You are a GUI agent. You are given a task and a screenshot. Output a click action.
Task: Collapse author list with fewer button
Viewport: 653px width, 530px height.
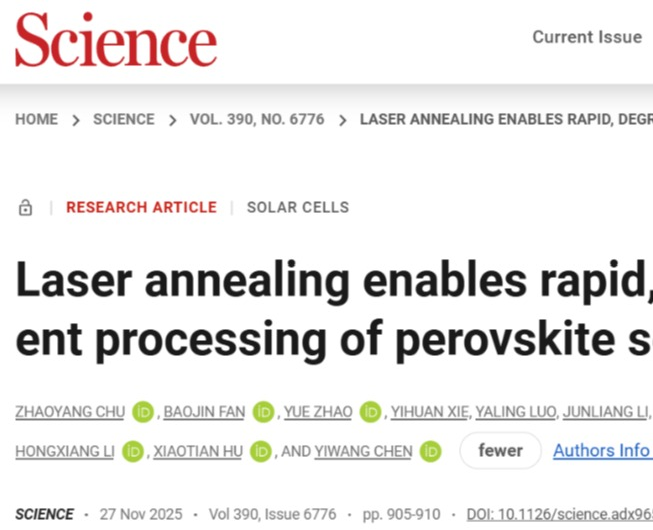click(x=500, y=451)
